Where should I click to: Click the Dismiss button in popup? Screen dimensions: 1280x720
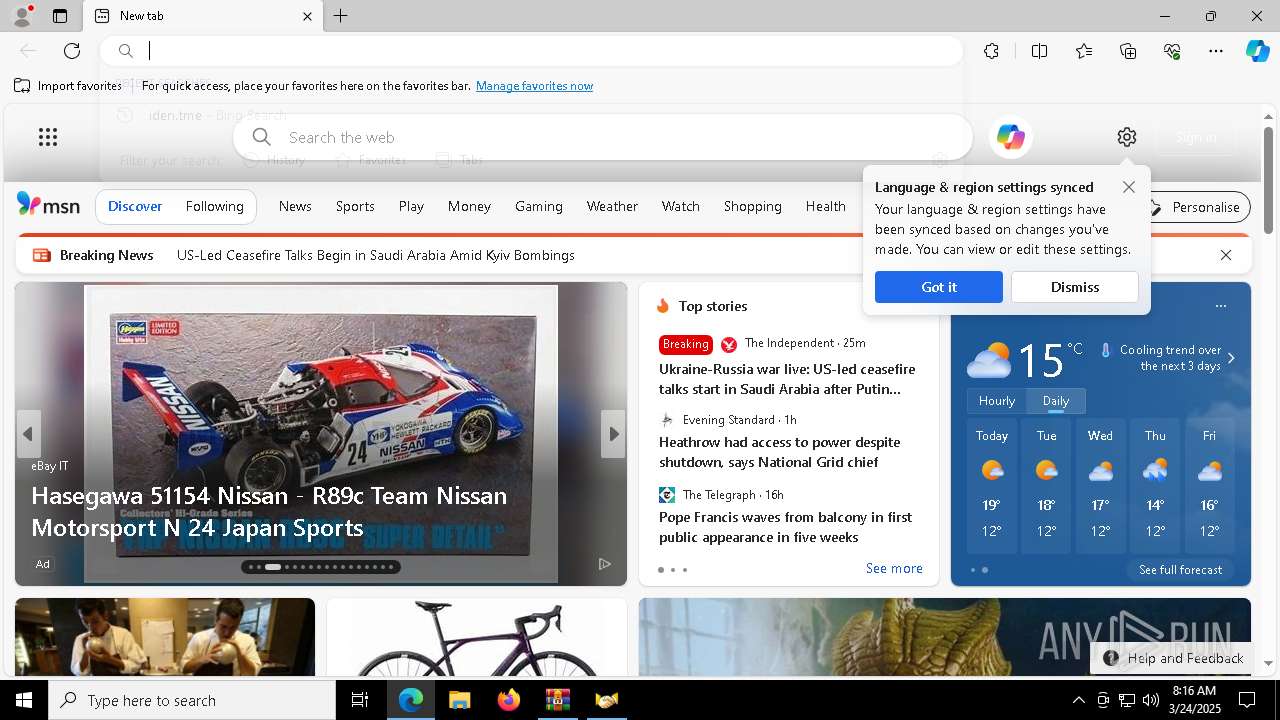tap(1075, 287)
